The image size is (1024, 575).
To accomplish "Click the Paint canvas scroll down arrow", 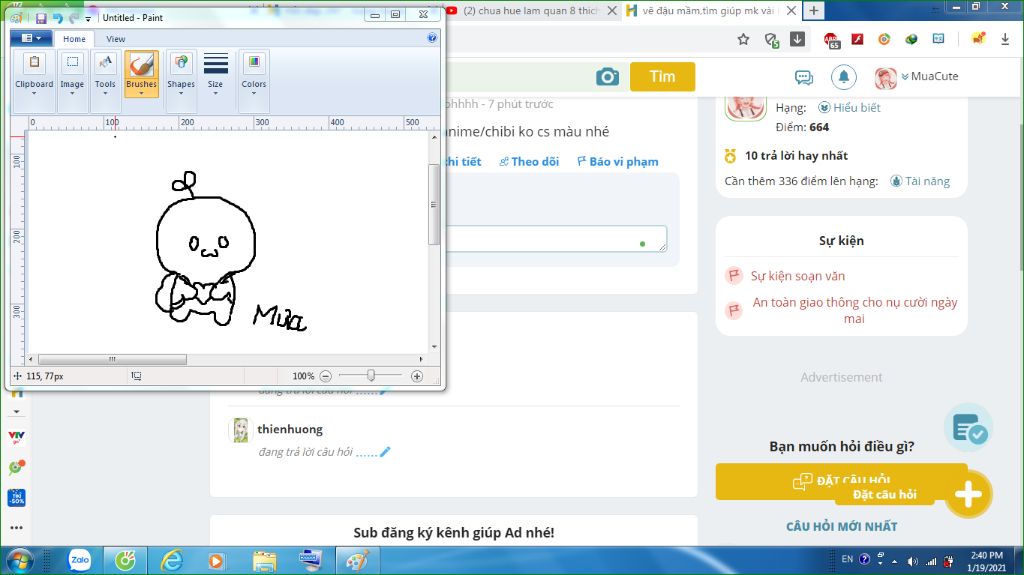I will point(434,347).
